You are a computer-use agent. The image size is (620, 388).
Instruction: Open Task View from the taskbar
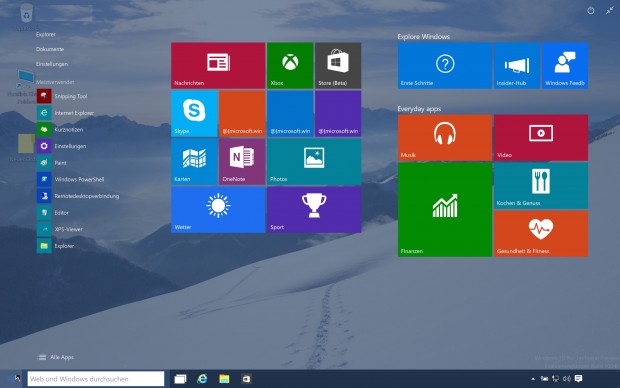click(180, 379)
